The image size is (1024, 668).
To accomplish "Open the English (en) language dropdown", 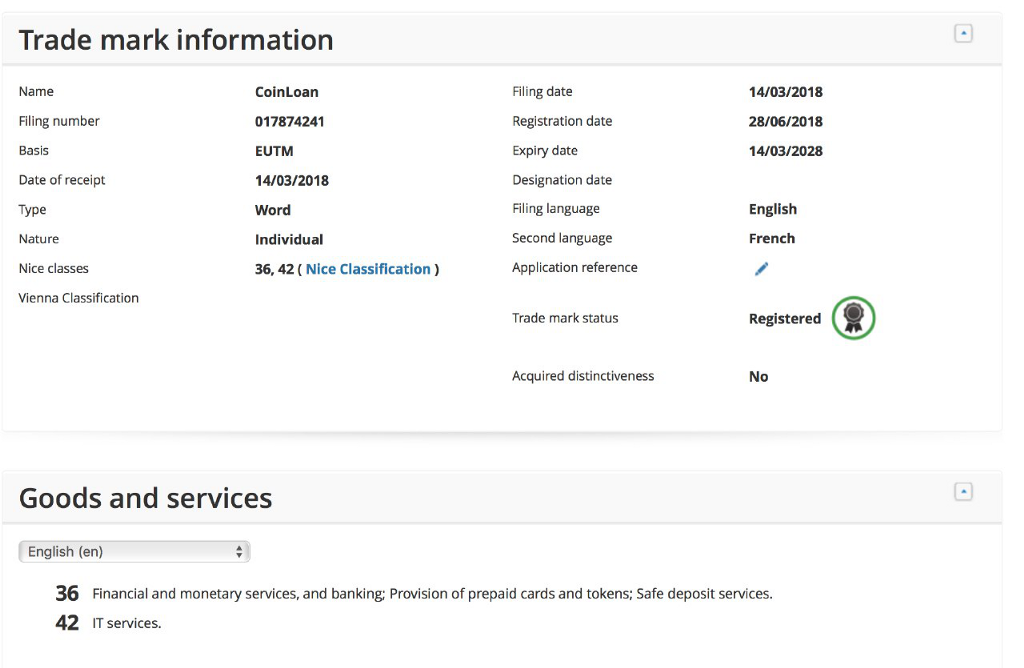I will (135, 552).
